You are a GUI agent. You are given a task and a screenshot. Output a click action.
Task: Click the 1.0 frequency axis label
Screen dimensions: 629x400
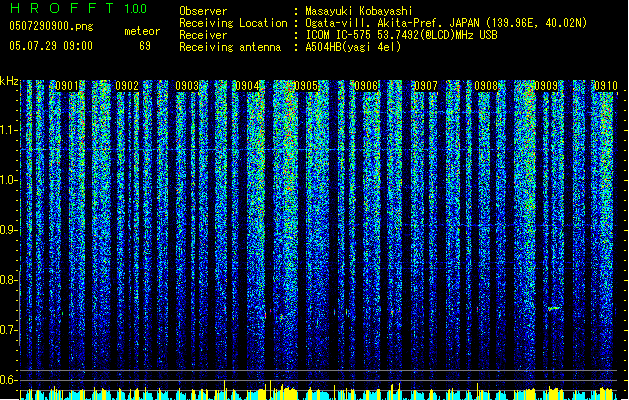[x=8, y=180]
